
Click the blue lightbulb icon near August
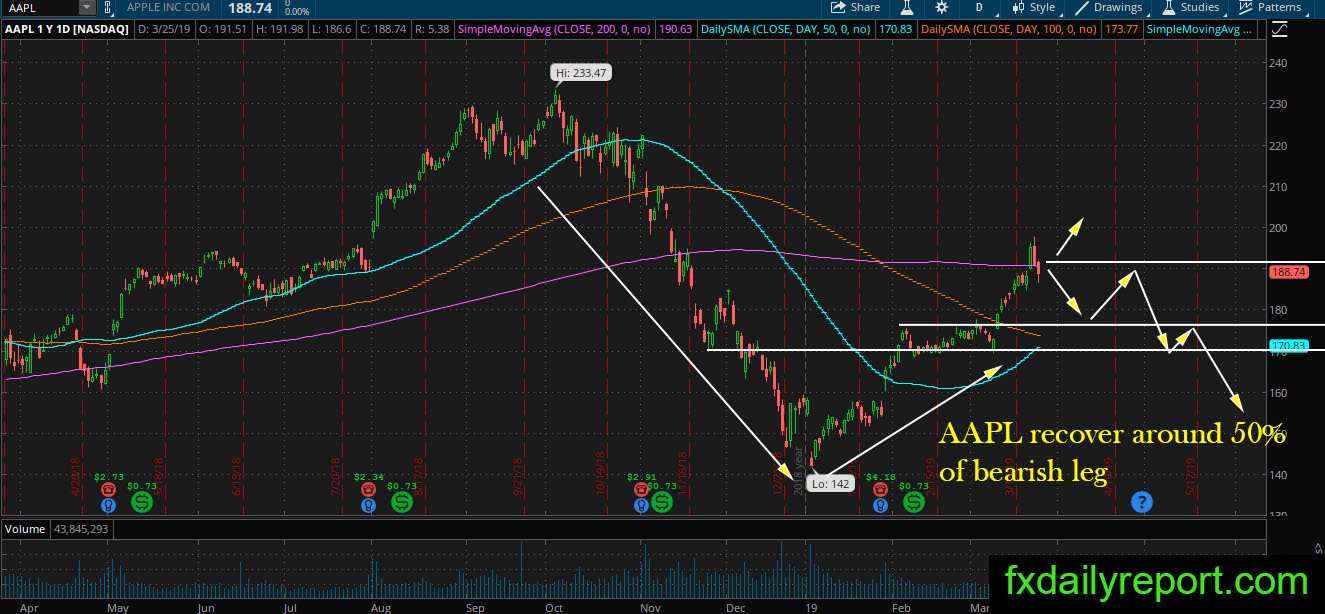(x=369, y=506)
